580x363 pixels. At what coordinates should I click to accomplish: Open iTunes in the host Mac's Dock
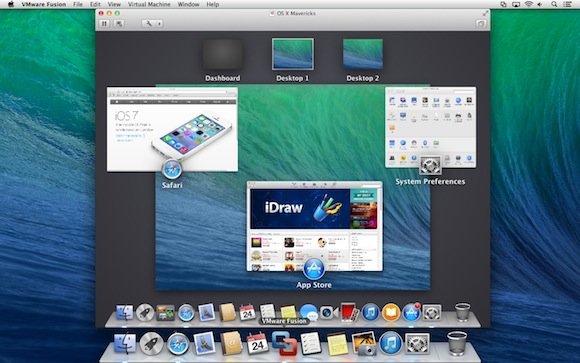(x=391, y=343)
